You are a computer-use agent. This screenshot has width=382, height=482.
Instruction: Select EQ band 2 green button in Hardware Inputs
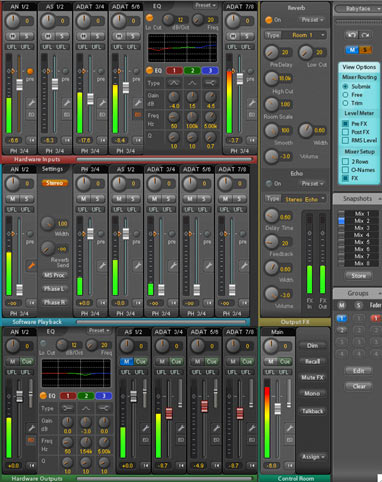click(192, 70)
